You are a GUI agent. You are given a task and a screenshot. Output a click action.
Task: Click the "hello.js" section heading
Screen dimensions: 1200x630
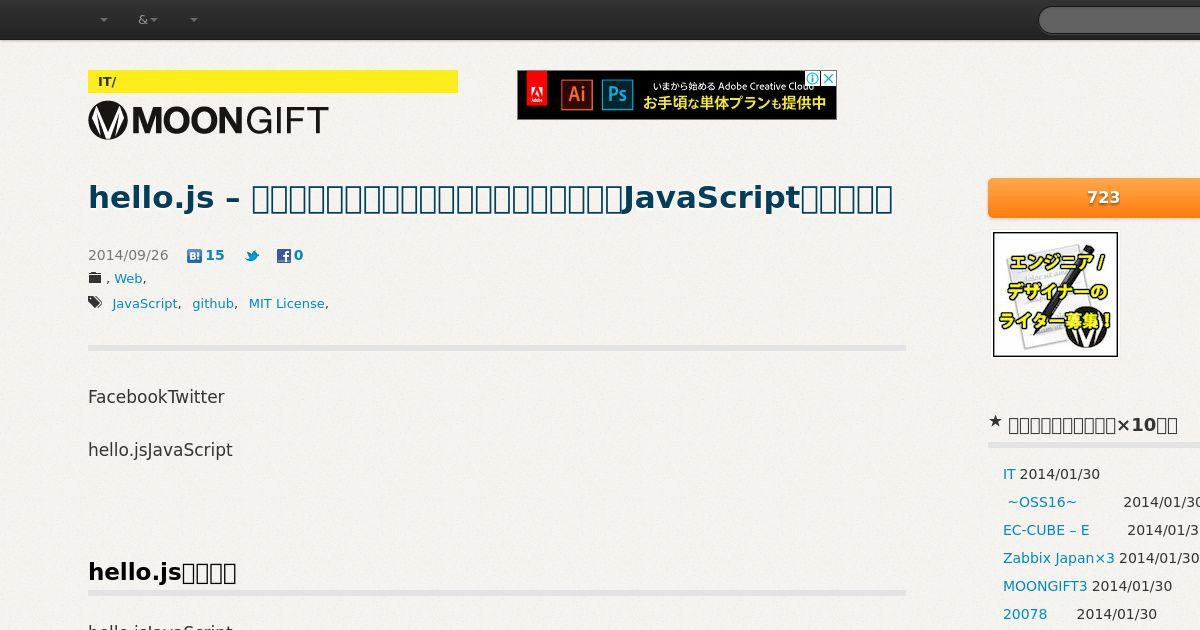162,572
